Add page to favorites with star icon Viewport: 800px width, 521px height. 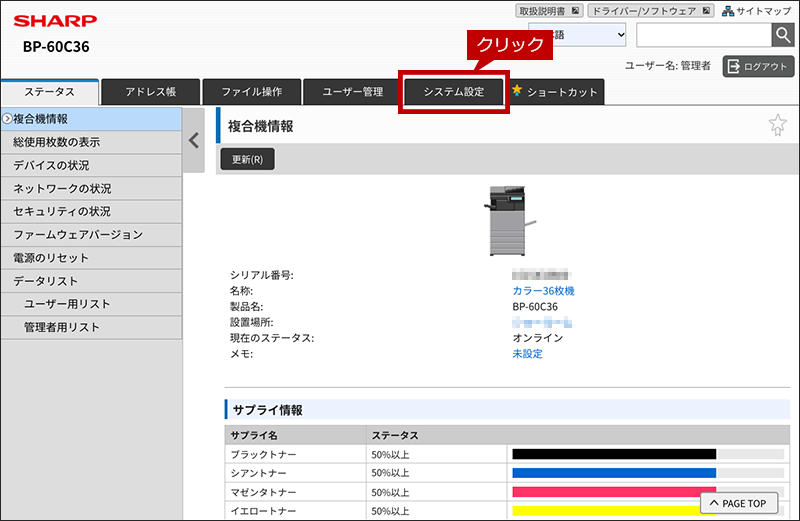(x=778, y=125)
